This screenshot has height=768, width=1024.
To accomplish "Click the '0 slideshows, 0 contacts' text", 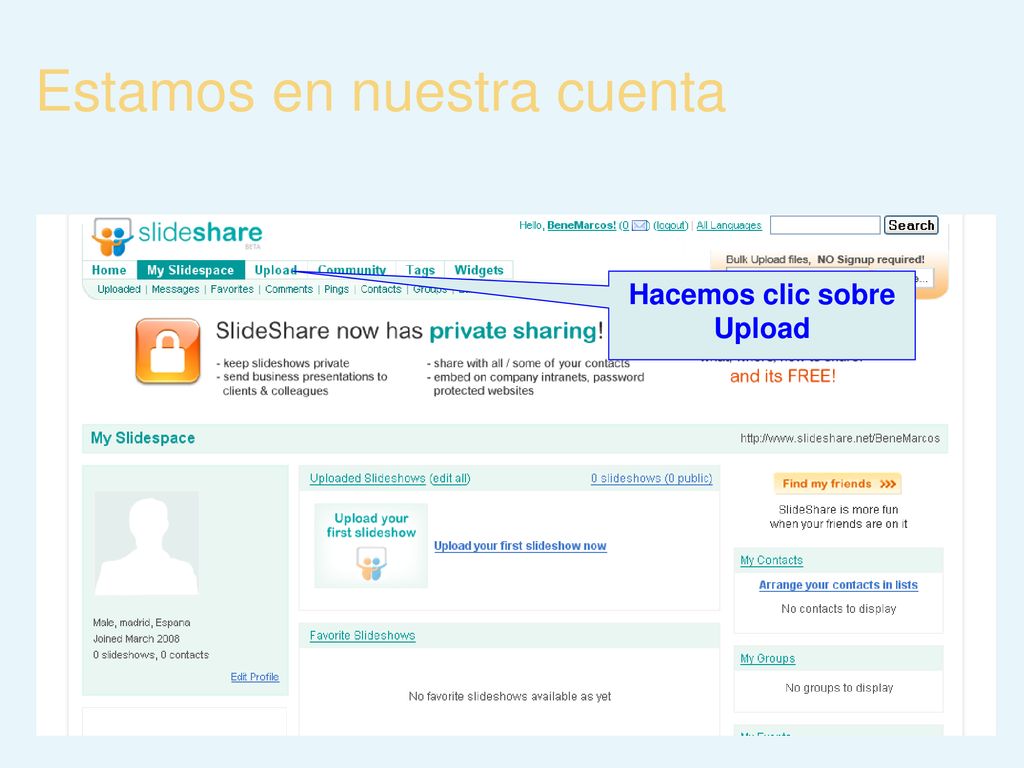I will pyautogui.click(x=151, y=655).
